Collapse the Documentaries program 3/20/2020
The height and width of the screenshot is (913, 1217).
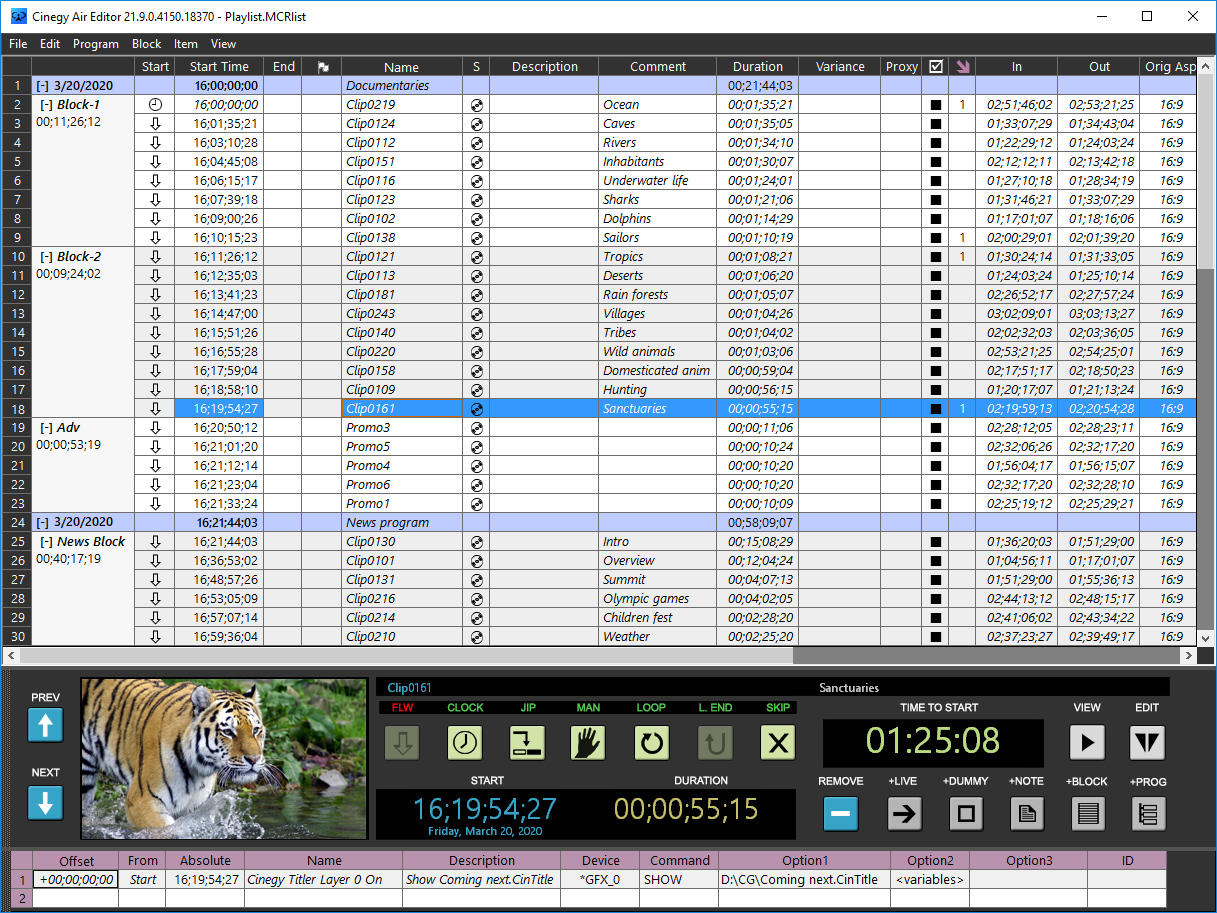[42, 86]
